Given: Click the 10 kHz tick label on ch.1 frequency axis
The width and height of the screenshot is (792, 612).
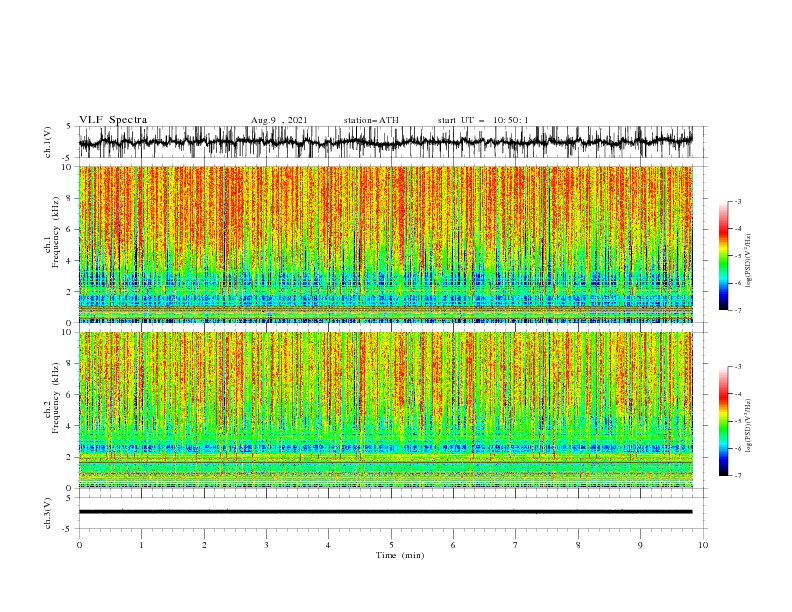Looking at the screenshot, I should coord(67,167).
